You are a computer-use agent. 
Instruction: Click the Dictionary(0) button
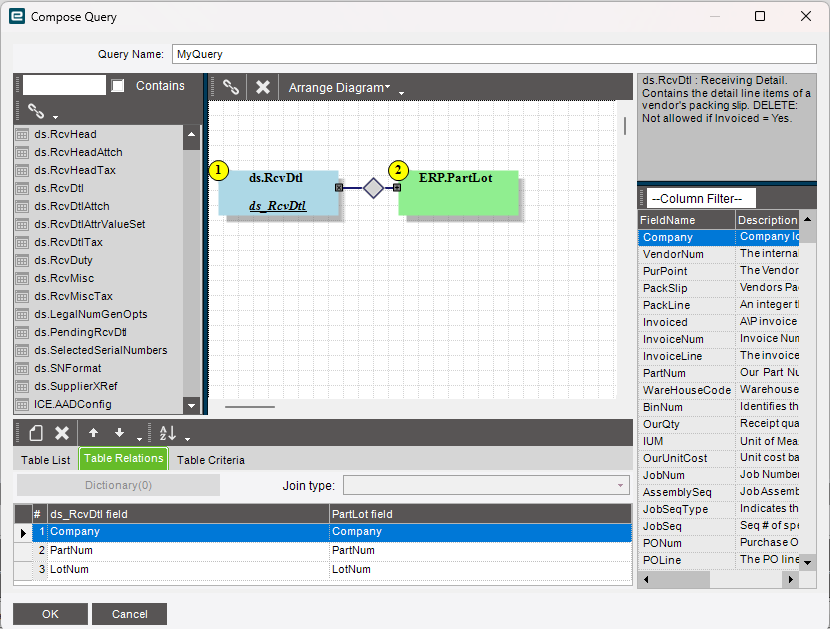[119, 485]
